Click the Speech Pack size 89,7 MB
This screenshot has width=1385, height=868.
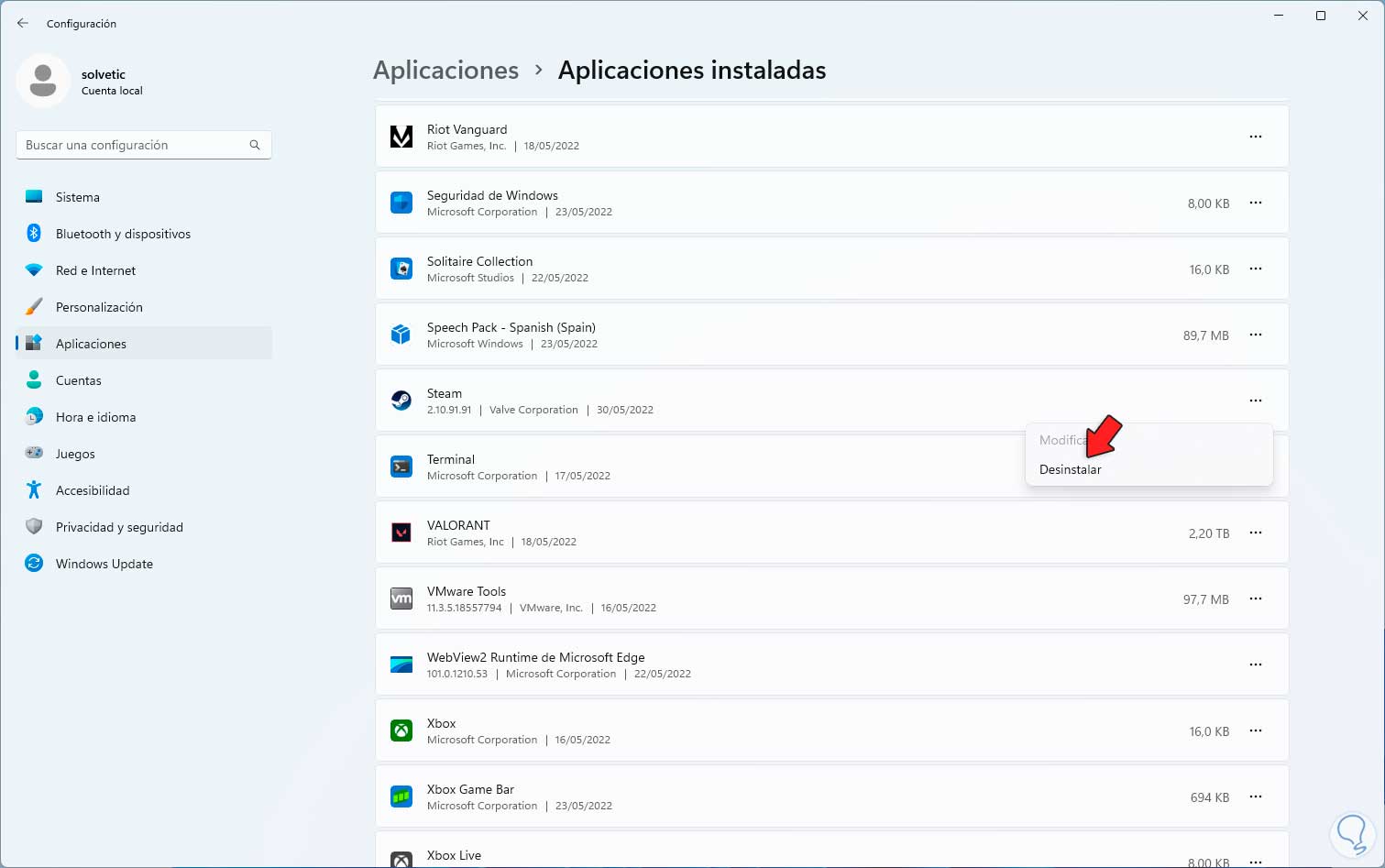[x=1206, y=335]
